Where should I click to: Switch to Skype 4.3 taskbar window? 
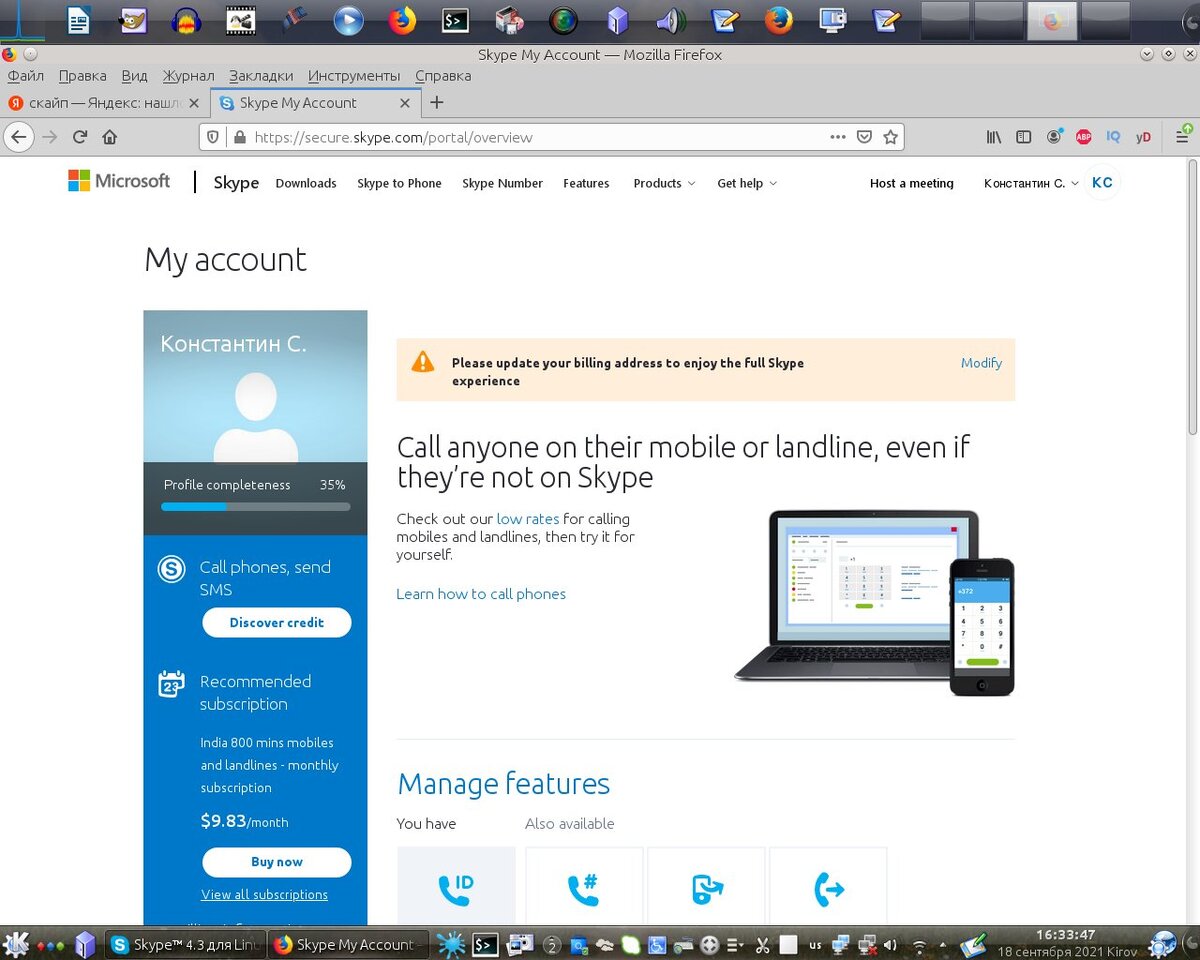(x=186, y=944)
